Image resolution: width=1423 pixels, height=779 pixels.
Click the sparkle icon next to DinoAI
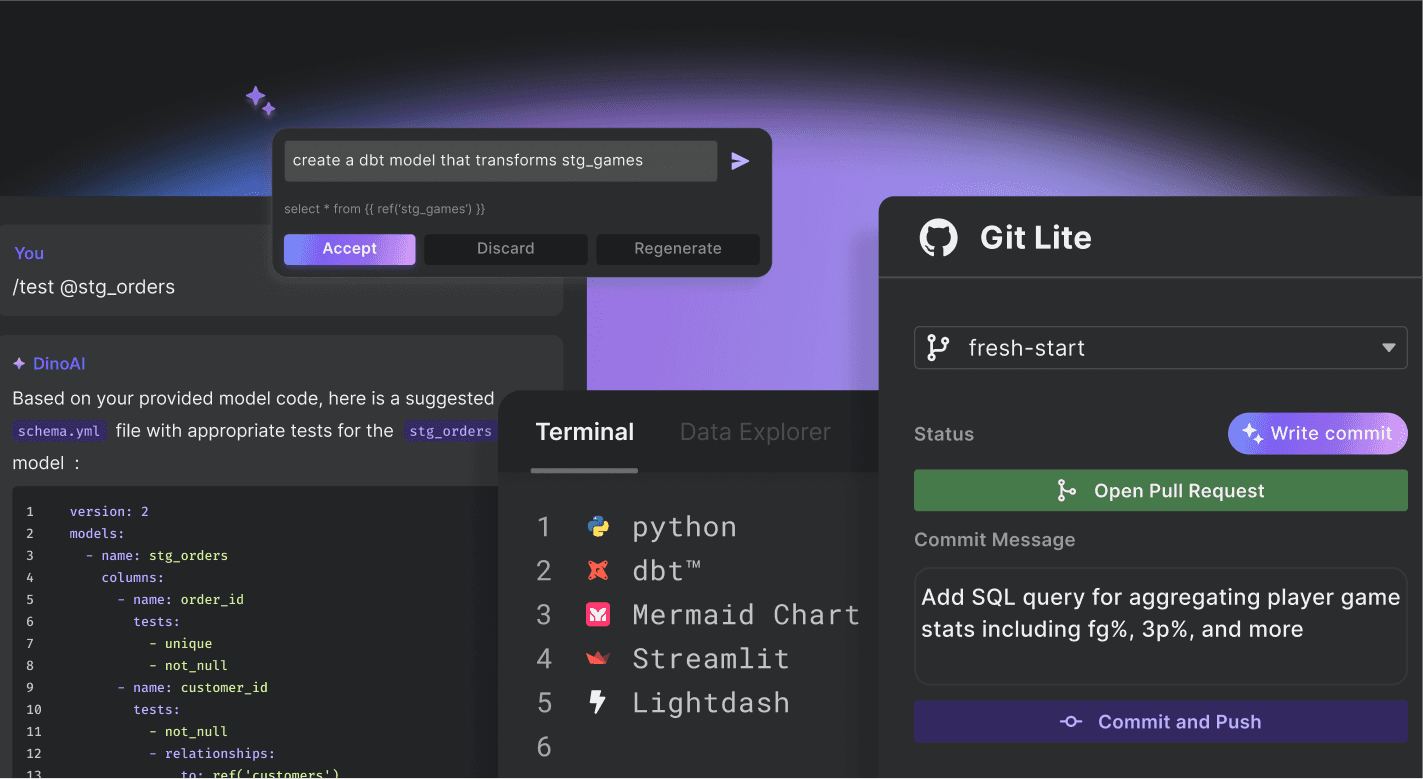pos(19,364)
